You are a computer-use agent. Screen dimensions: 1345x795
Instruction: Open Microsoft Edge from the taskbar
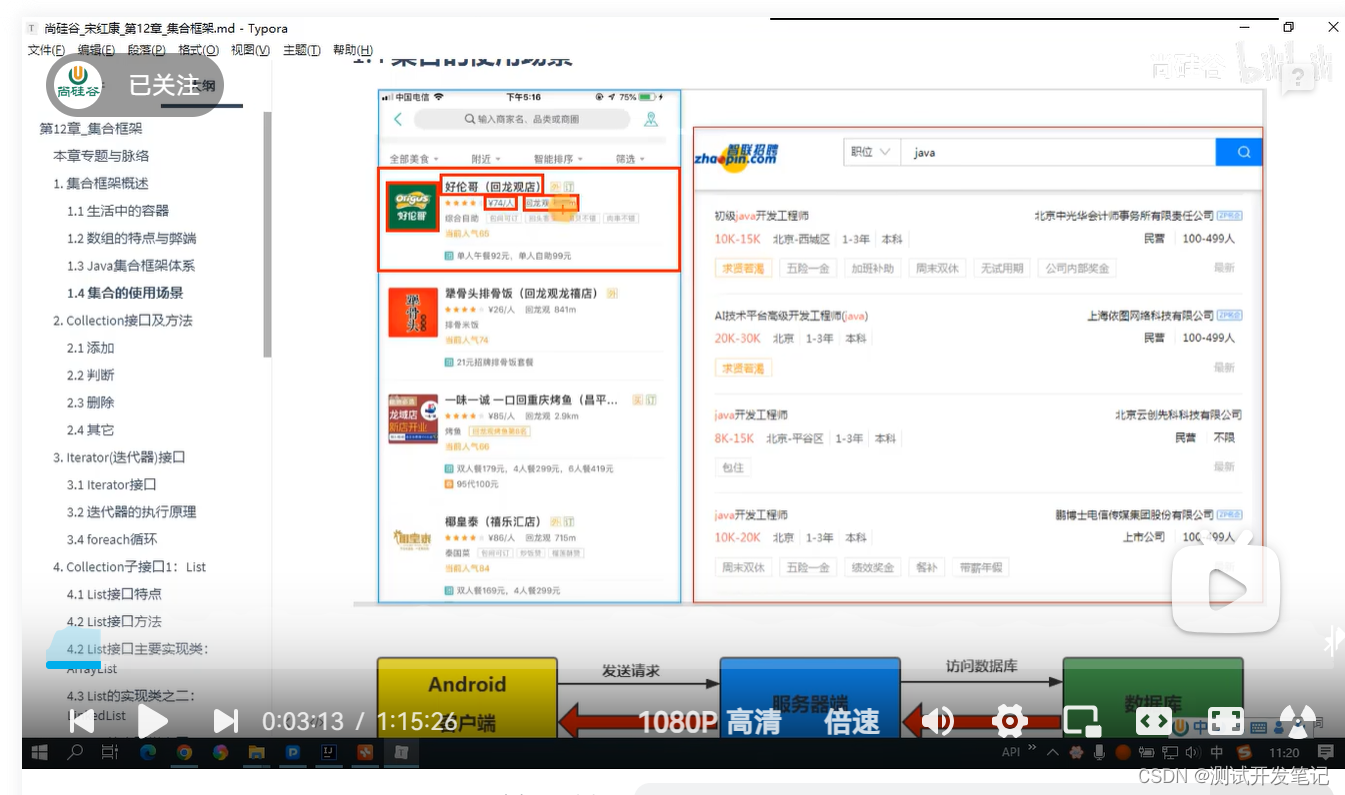tap(148, 752)
